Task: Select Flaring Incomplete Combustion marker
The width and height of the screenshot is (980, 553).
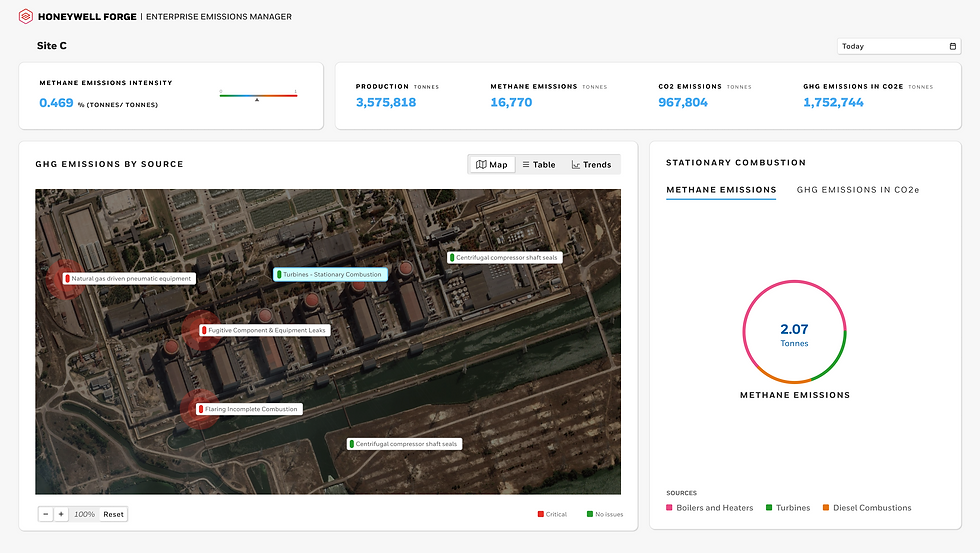Action: click(x=249, y=409)
